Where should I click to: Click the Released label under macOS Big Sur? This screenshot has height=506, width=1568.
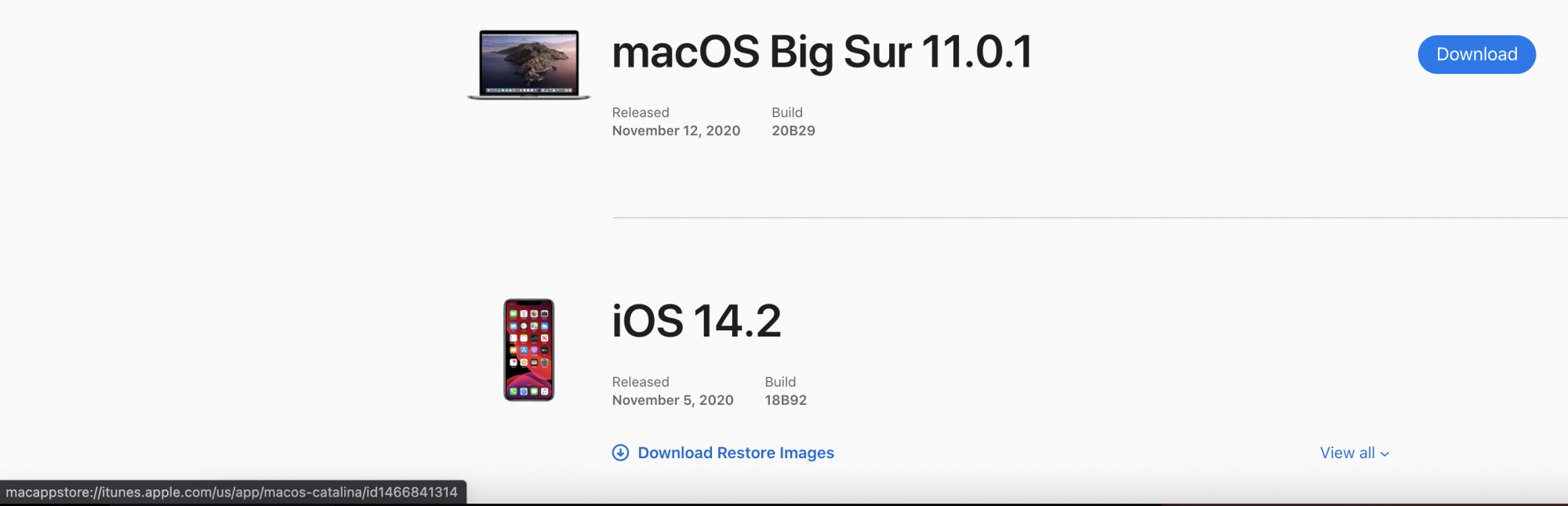[641, 112]
